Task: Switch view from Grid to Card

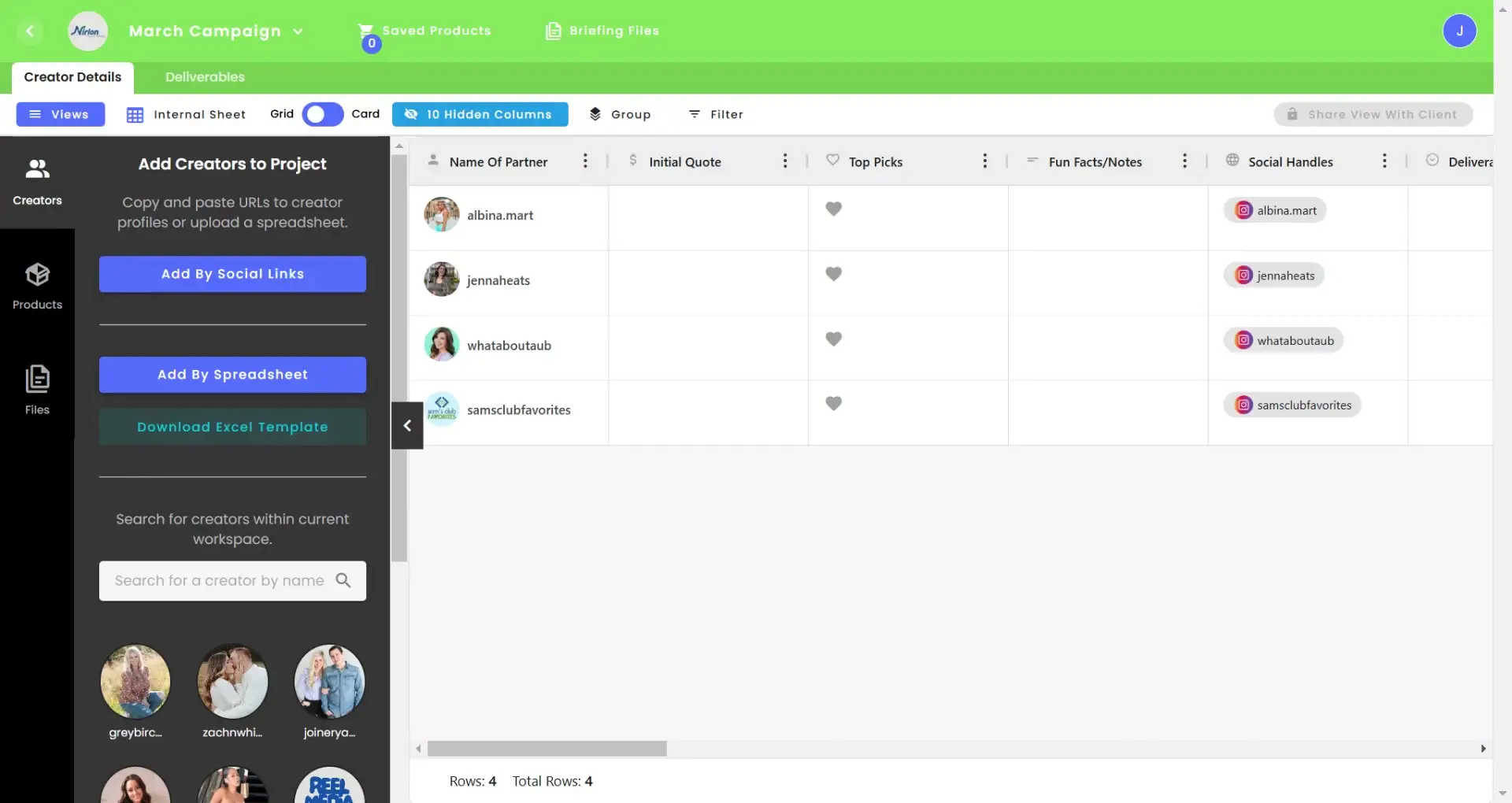Action: click(321, 114)
